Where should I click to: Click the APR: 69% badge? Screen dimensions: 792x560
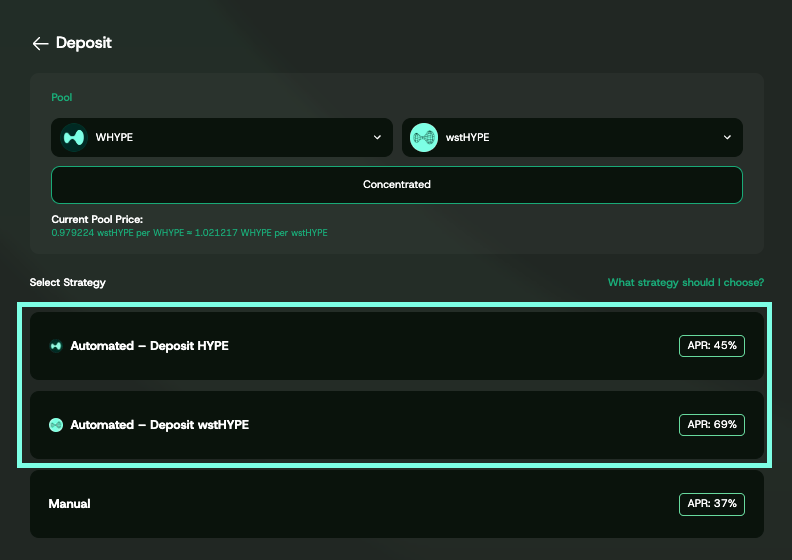tap(712, 425)
